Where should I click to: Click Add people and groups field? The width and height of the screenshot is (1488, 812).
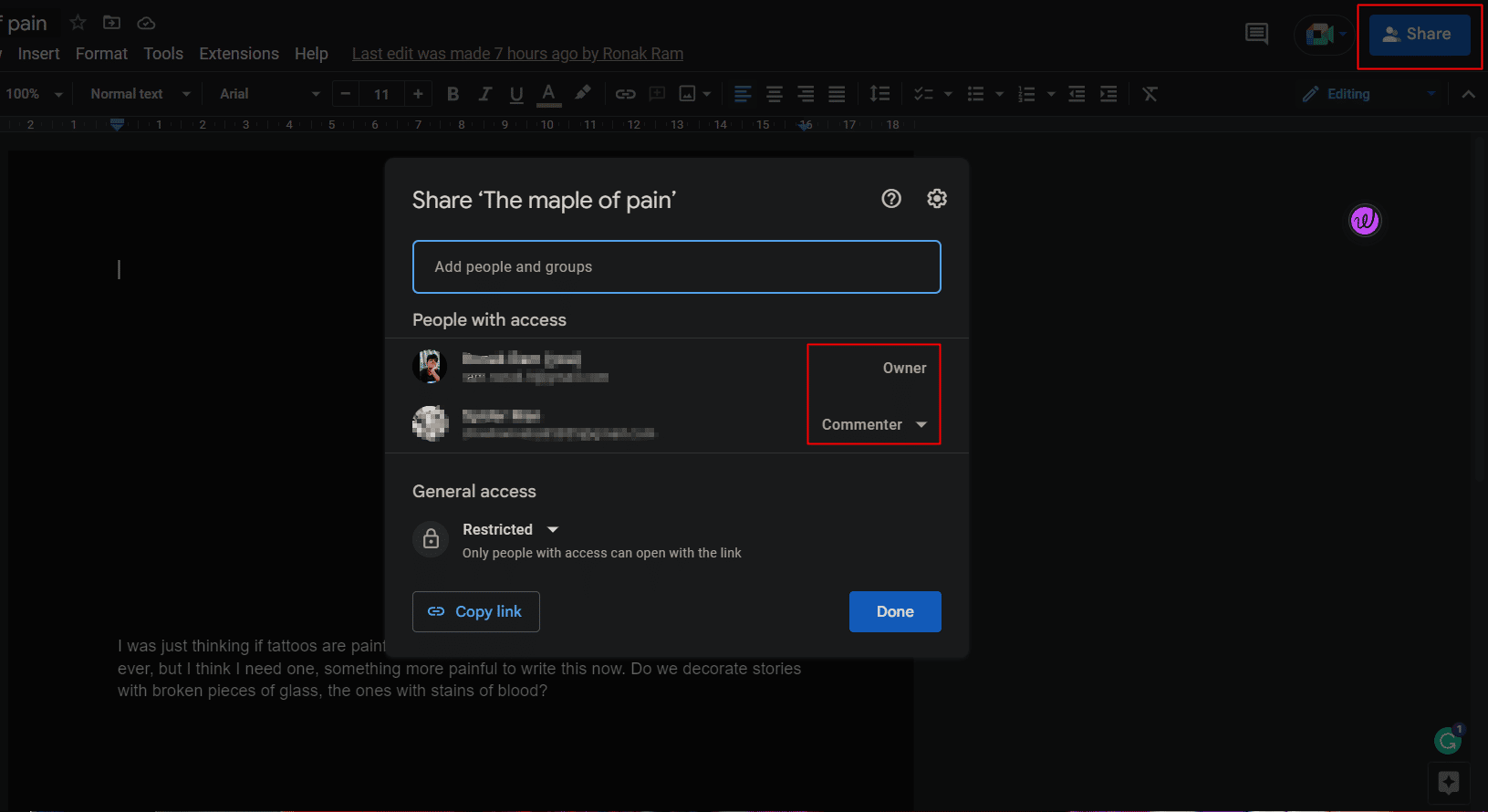pos(676,266)
